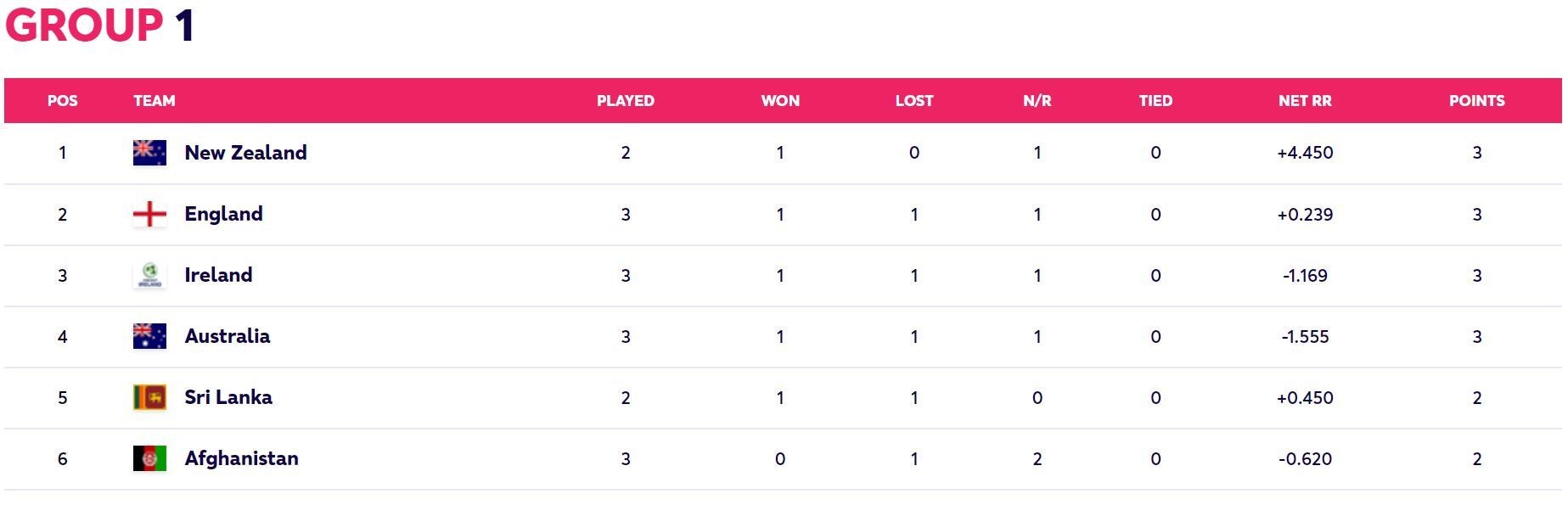Image resolution: width=1568 pixels, height=505 pixels.
Task: Click the POINTS column header
Action: (1477, 100)
